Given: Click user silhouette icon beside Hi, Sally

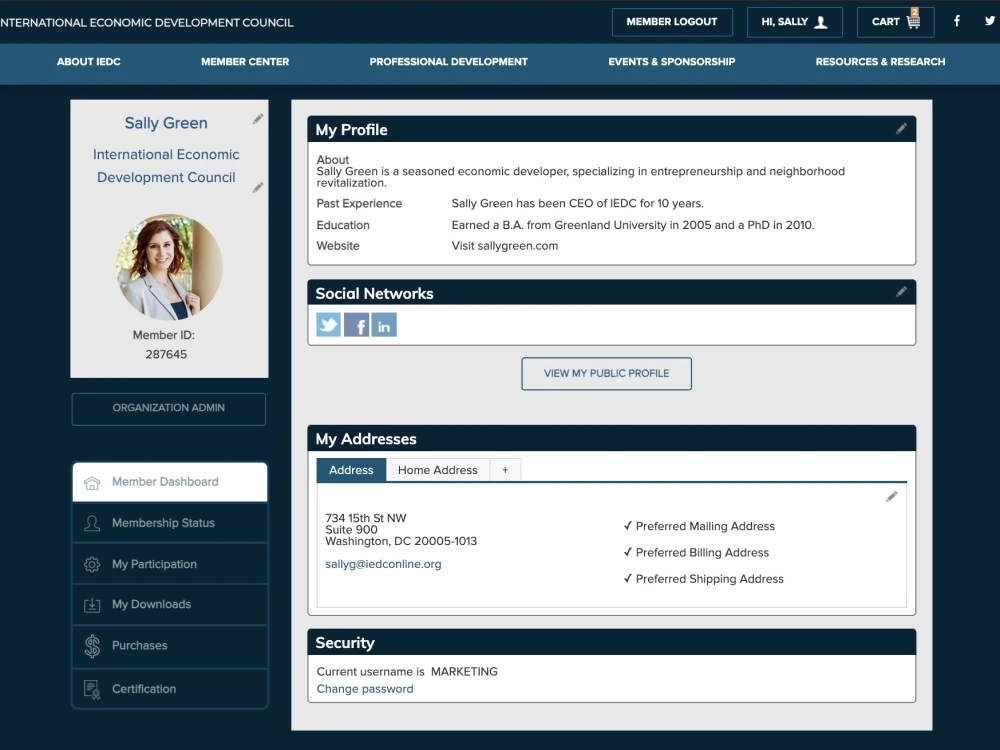Looking at the screenshot, I should (821, 22).
